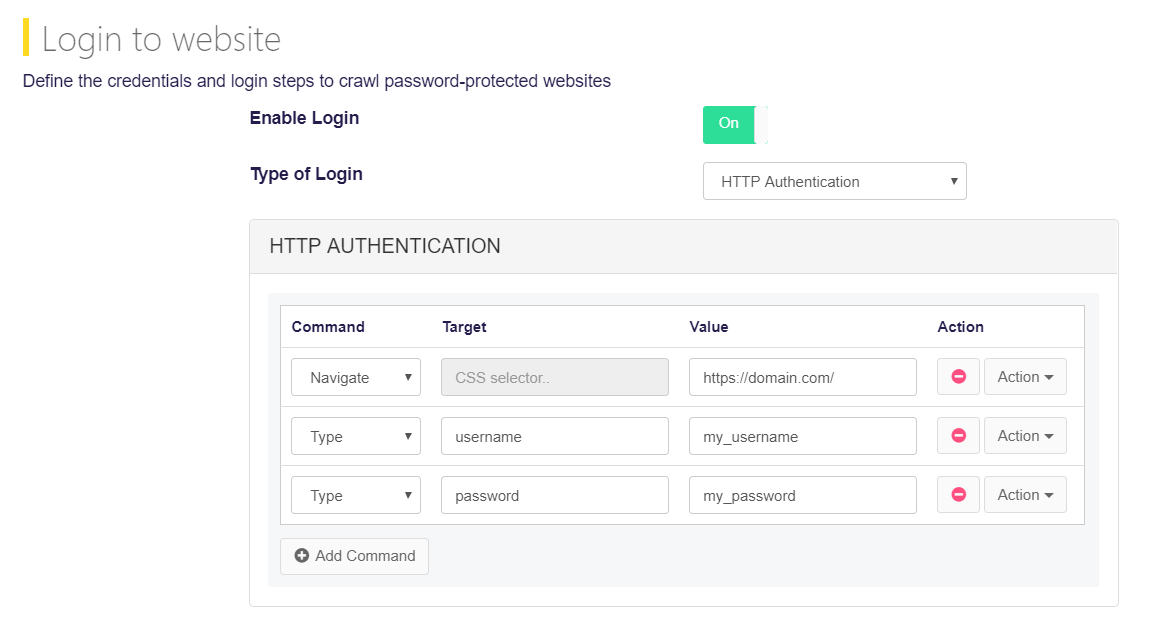The width and height of the screenshot is (1151, 620).
Task: Edit the username target field
Action: pyautogui.click(x=555, y=436)
